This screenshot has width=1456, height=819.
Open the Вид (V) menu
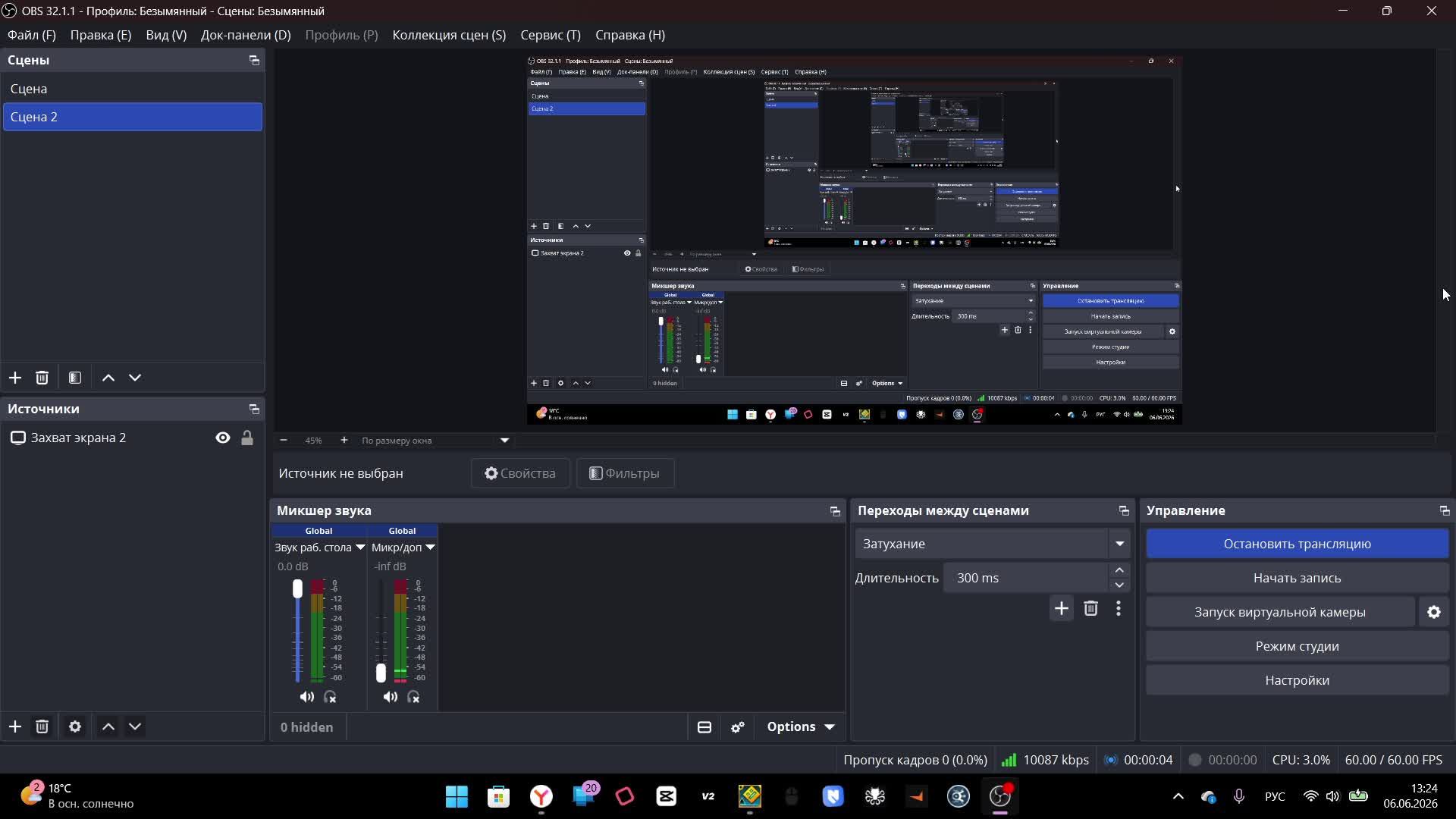click(x=166, y=35)
